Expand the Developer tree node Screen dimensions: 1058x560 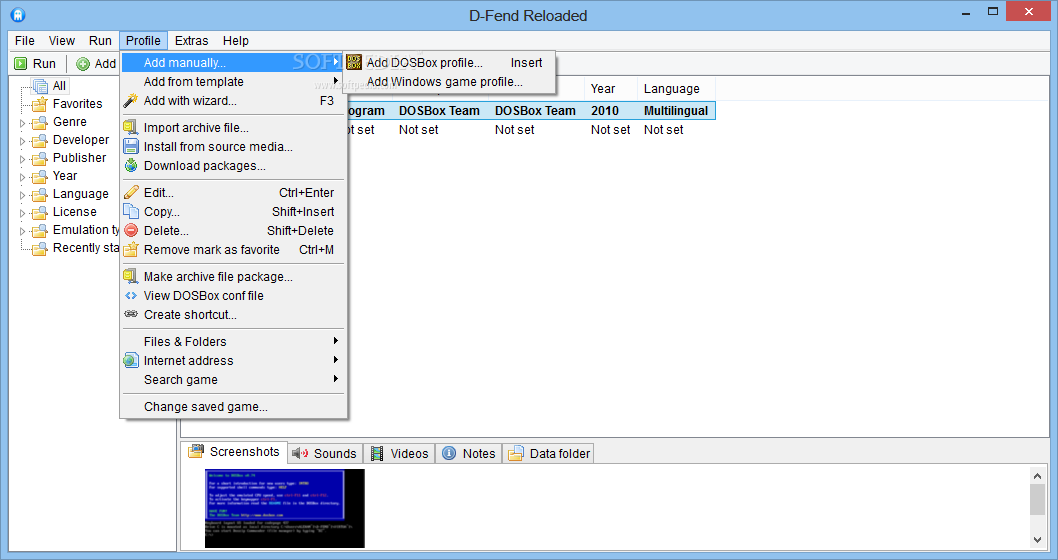tap(22, 141)
